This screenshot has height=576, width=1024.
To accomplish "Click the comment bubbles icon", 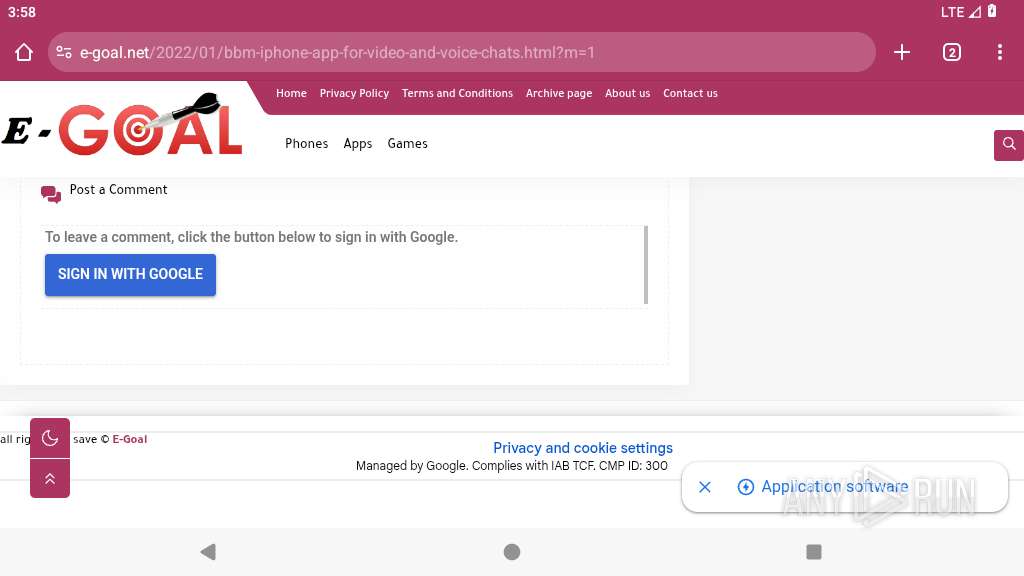I will [51, 194].
